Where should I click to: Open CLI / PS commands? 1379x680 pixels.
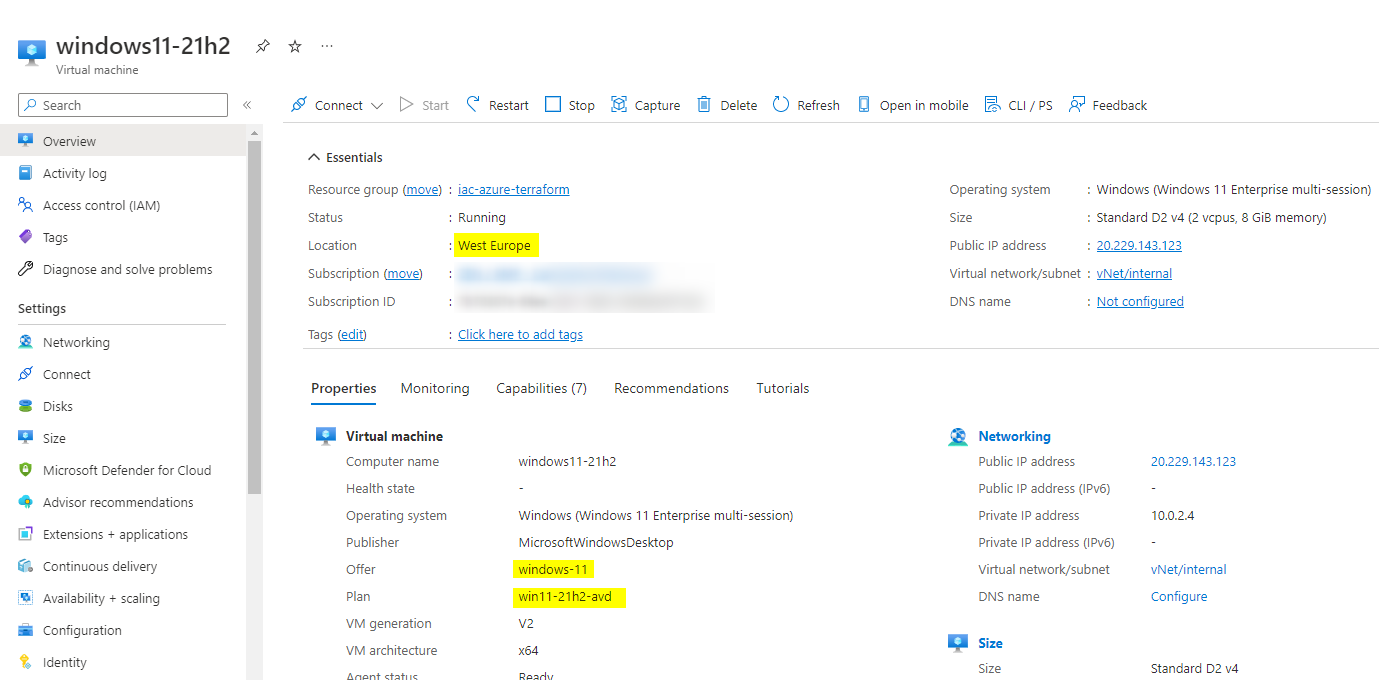click(1018, 105)
